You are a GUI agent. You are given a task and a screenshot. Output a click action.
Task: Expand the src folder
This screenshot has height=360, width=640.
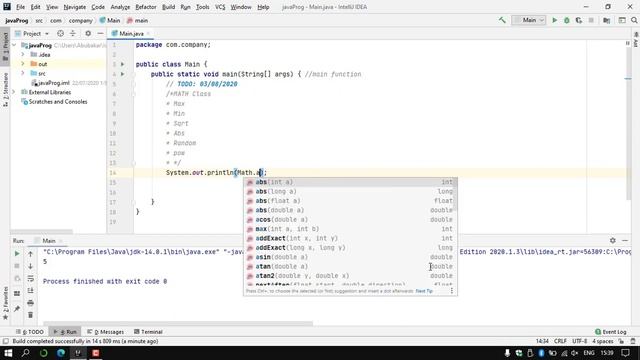(x=23, y=73)
